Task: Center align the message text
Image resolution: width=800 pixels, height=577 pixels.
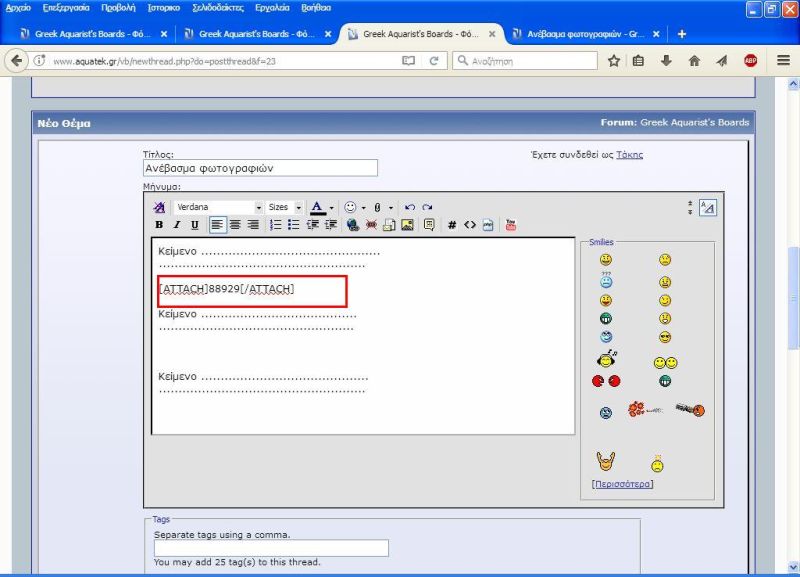Action: 236,225
